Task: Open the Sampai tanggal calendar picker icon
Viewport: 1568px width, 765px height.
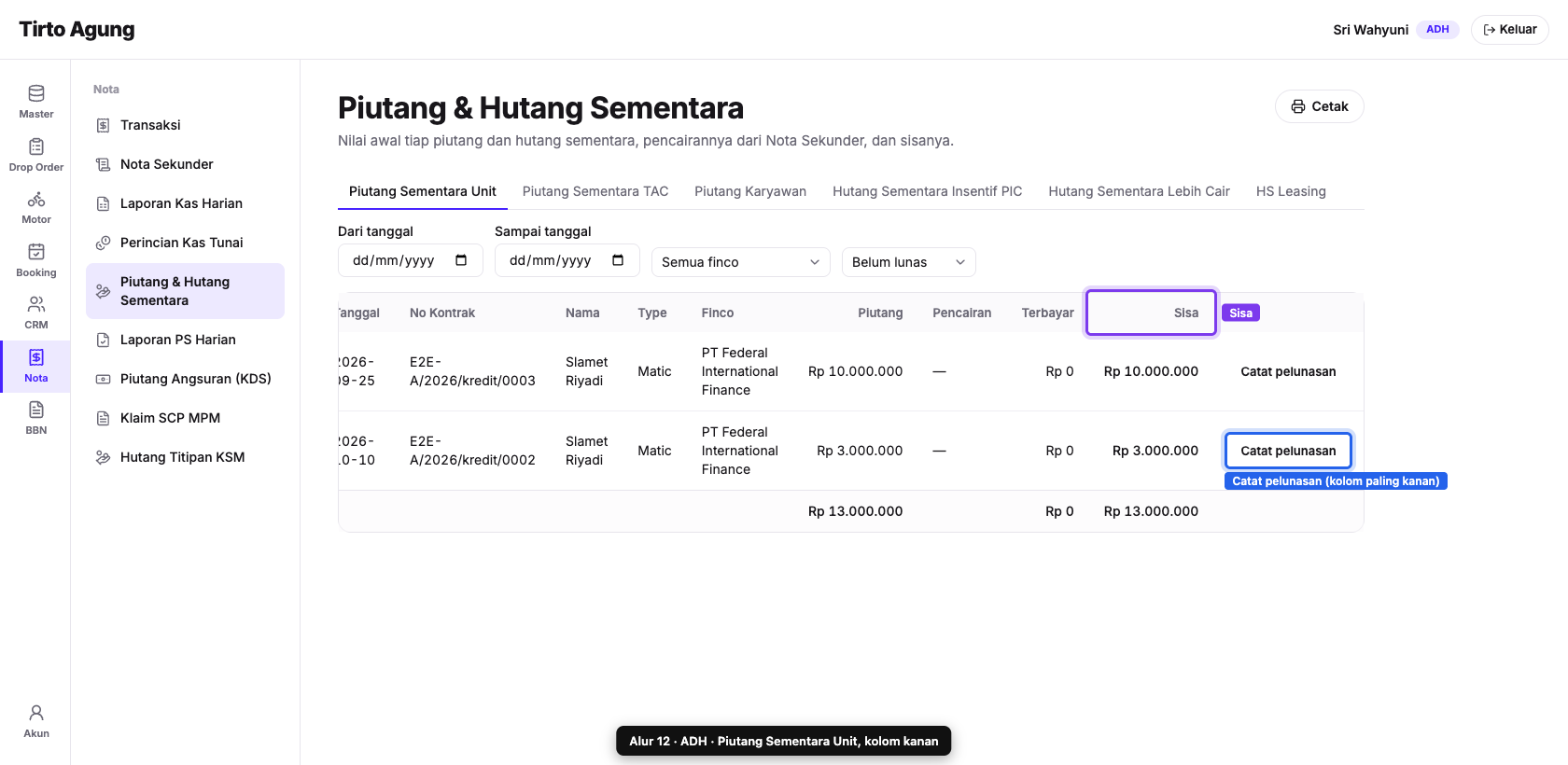Action: (x=618, y=260)
